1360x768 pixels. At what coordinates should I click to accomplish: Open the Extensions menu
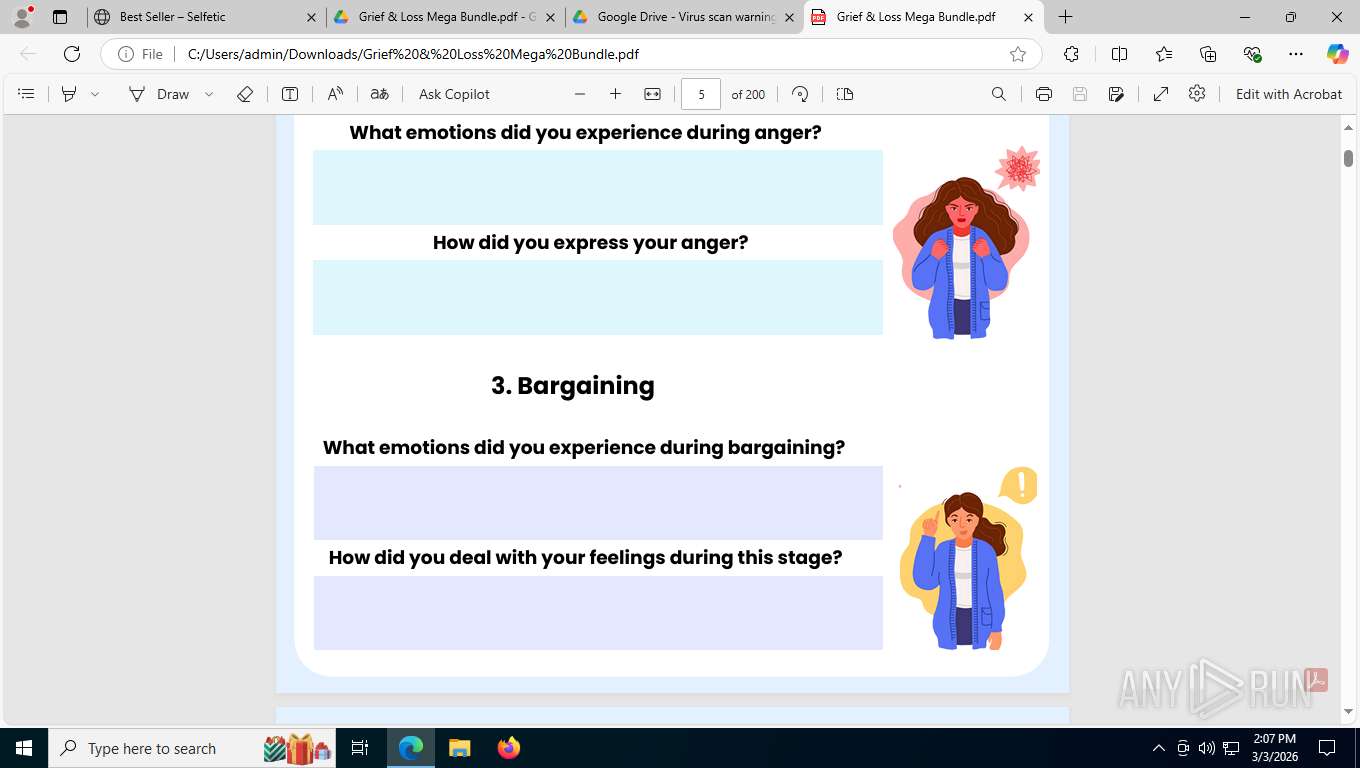pos(1071,54)
